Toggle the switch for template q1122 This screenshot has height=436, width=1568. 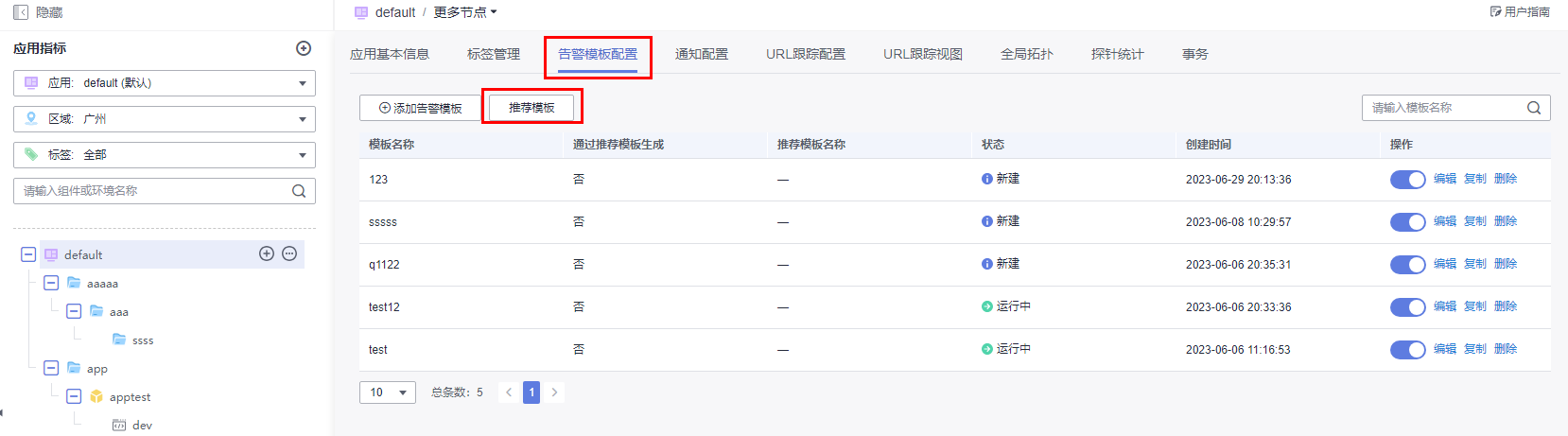1407,265
